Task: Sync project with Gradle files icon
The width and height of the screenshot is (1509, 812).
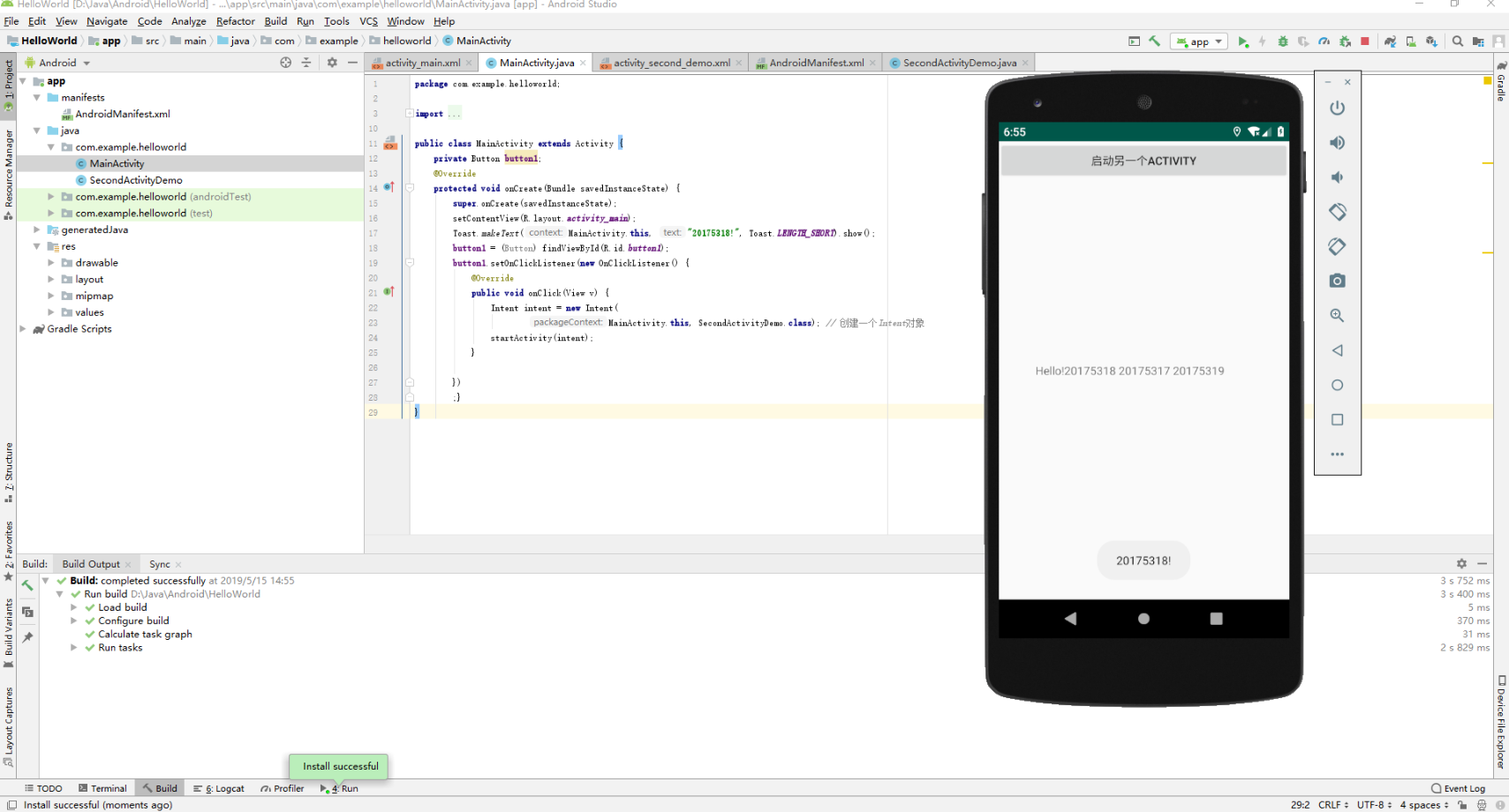Action: [x=1390, y=41]
